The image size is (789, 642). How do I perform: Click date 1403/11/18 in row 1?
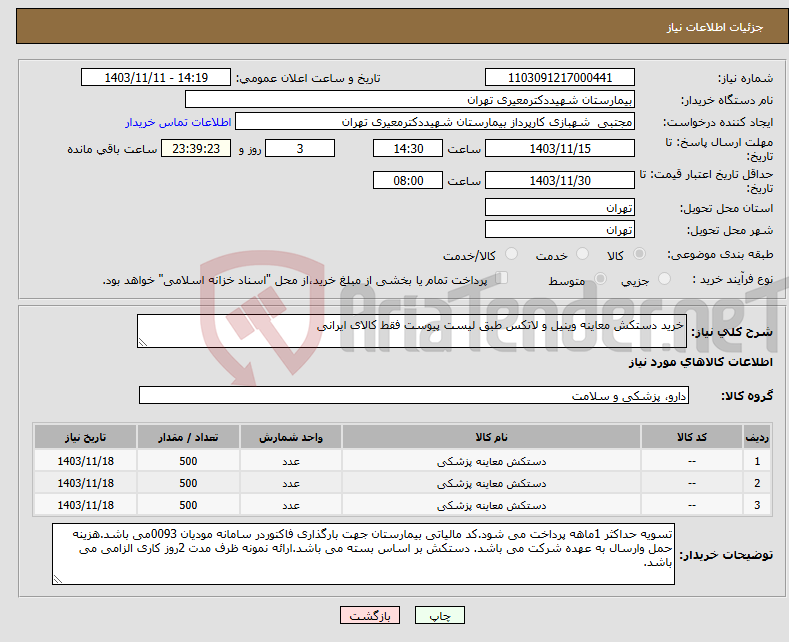click(86, 461)
